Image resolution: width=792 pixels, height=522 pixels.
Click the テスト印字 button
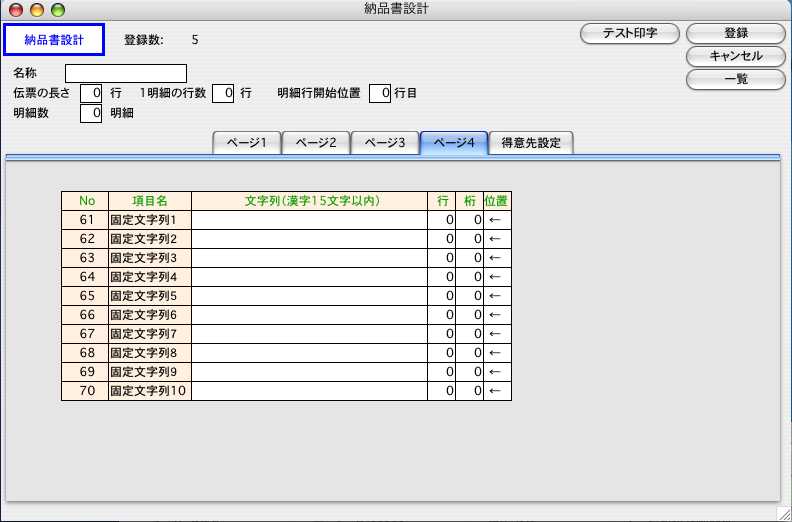pos(630,33)
